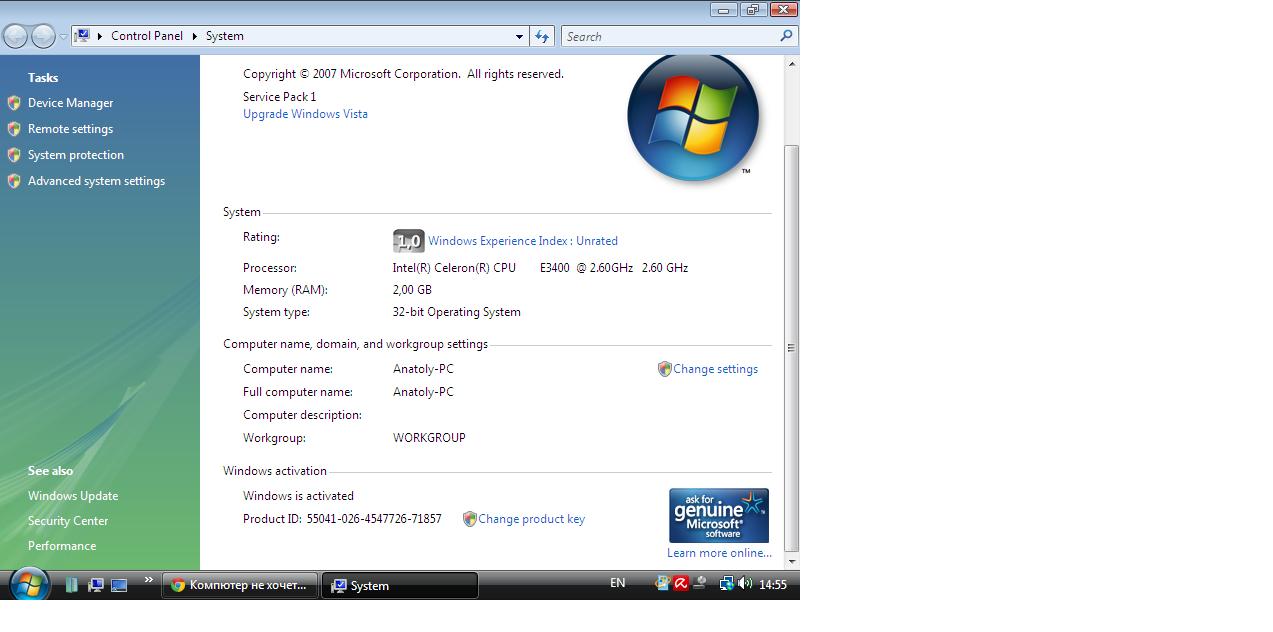Open Windows Update under See also

[73, 496]
